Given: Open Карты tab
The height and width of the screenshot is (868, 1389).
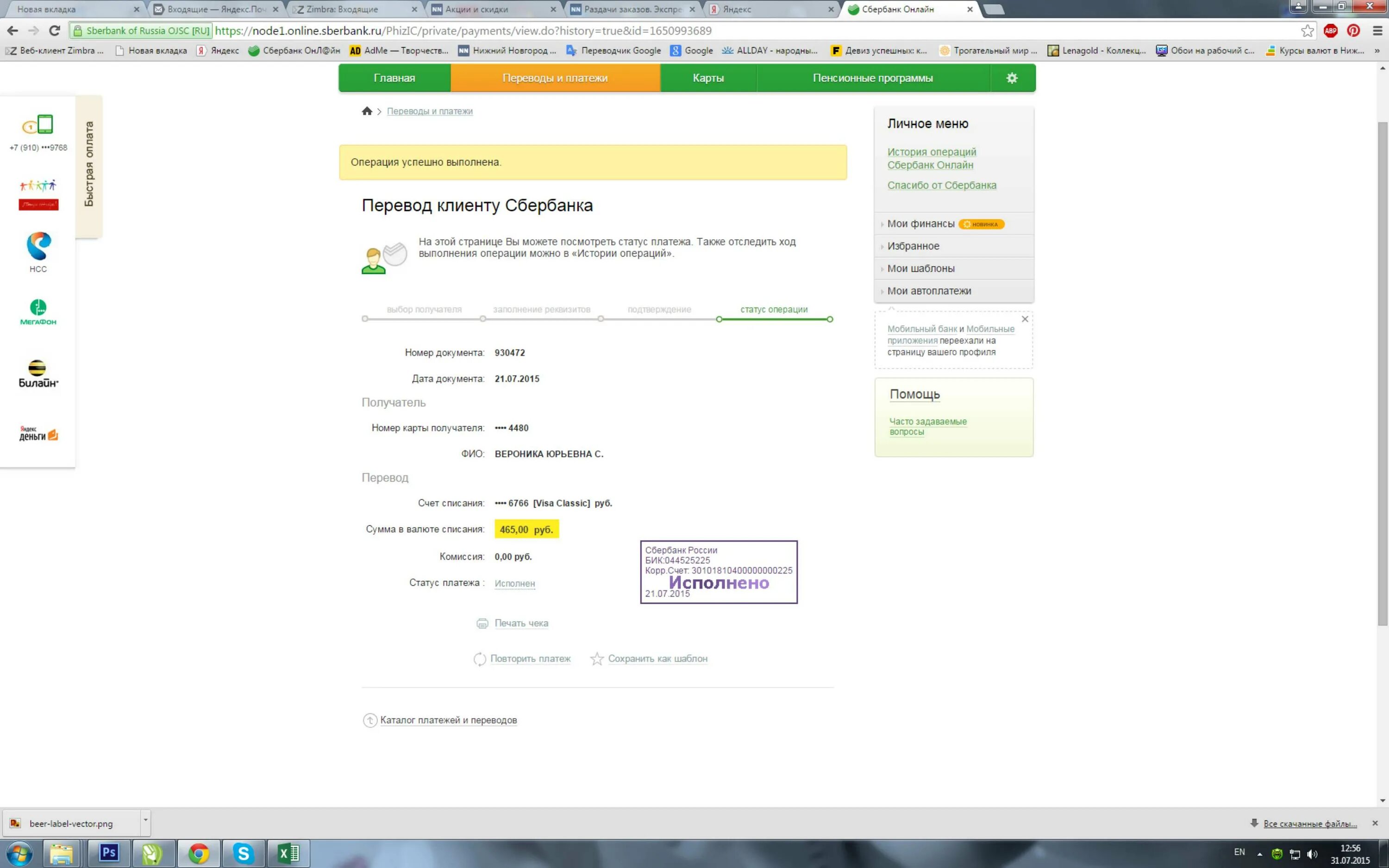Looking at the screenshot, I should (x=708, y=78).
